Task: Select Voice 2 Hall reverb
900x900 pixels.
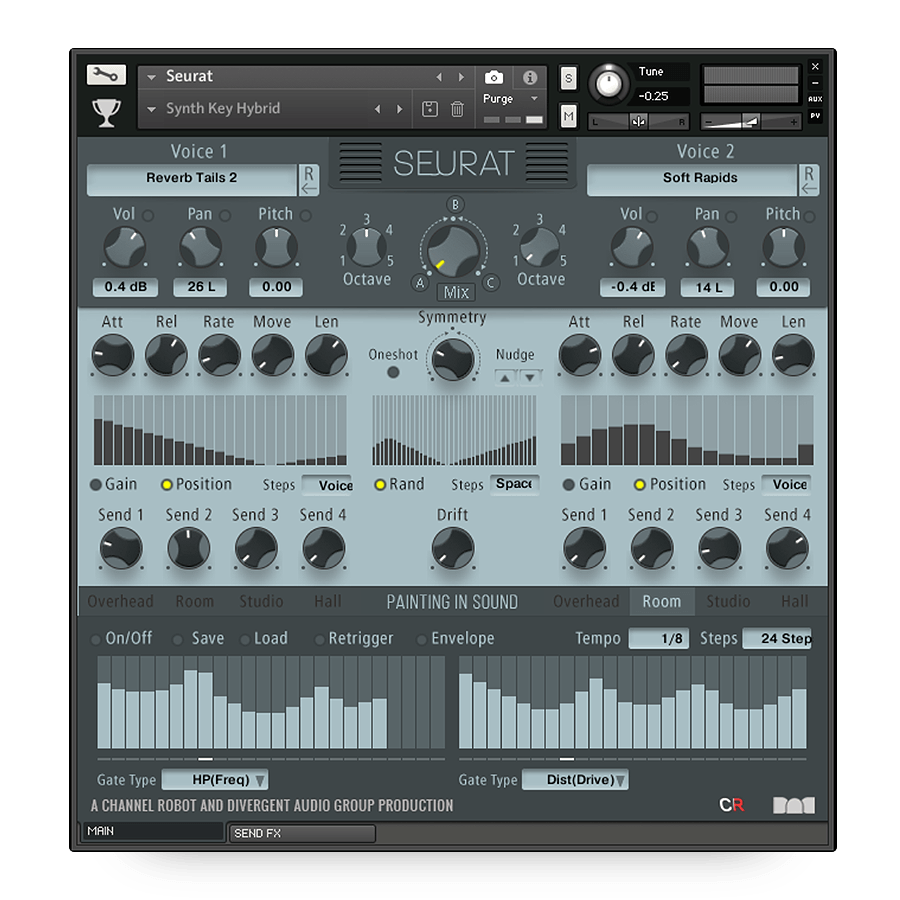Action: (x=795, y=601)
